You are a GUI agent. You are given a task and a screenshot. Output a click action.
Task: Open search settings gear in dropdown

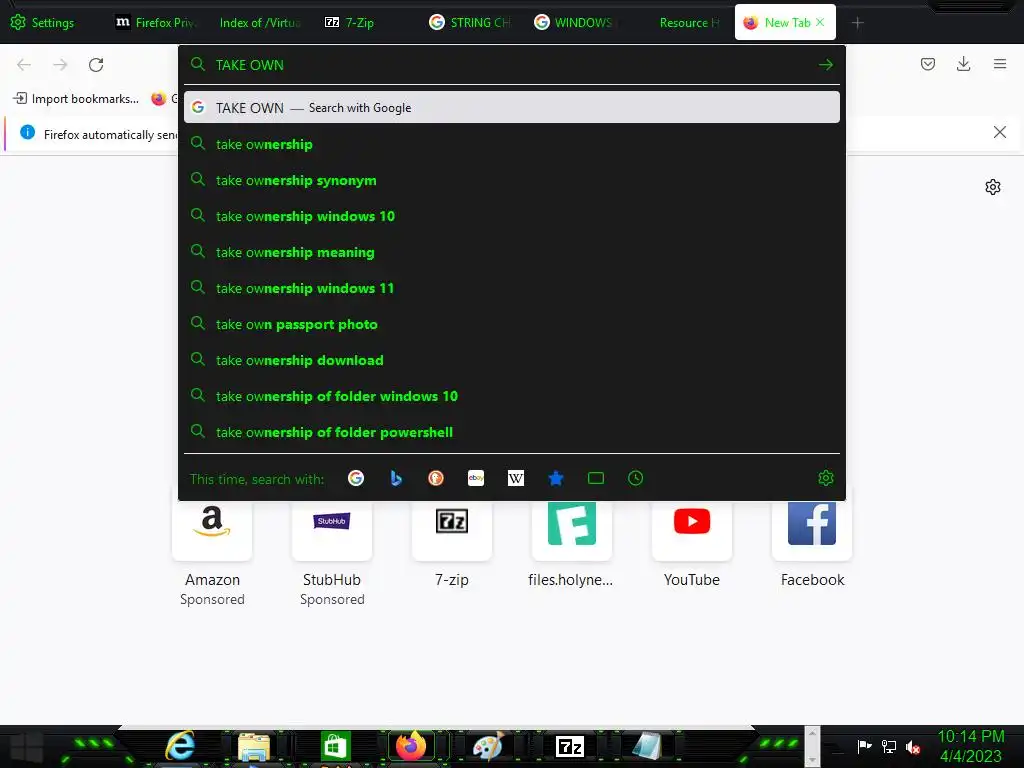pos(825,478)
